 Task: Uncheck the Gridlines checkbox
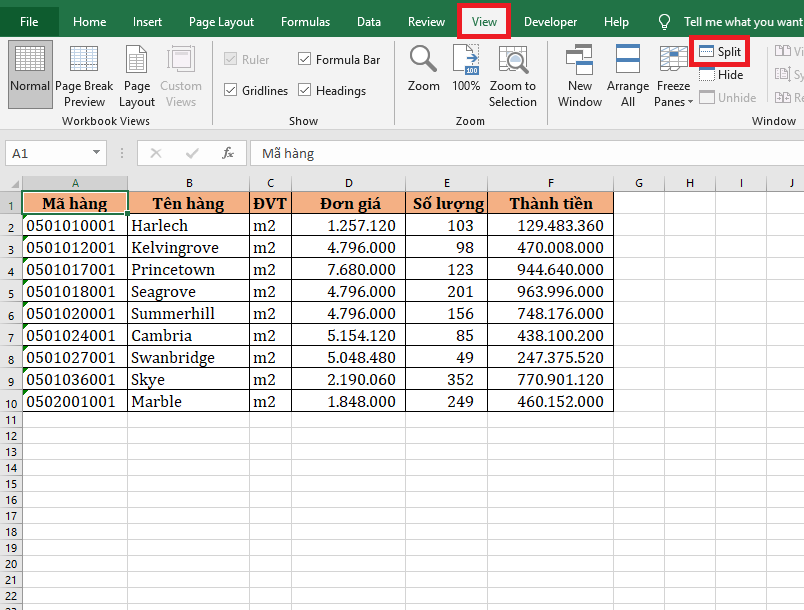231,91
